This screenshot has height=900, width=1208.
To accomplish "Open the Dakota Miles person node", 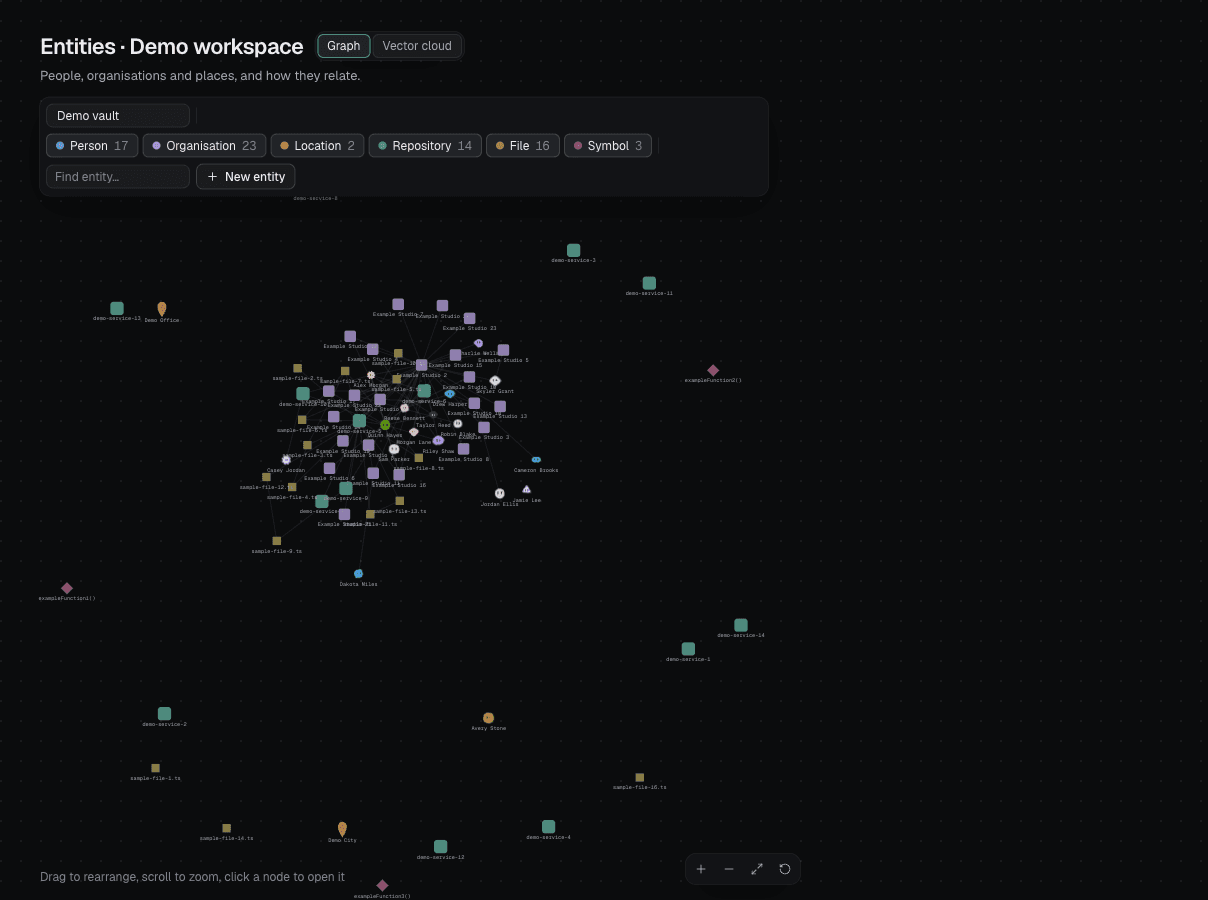I will (x=358, y=574).
